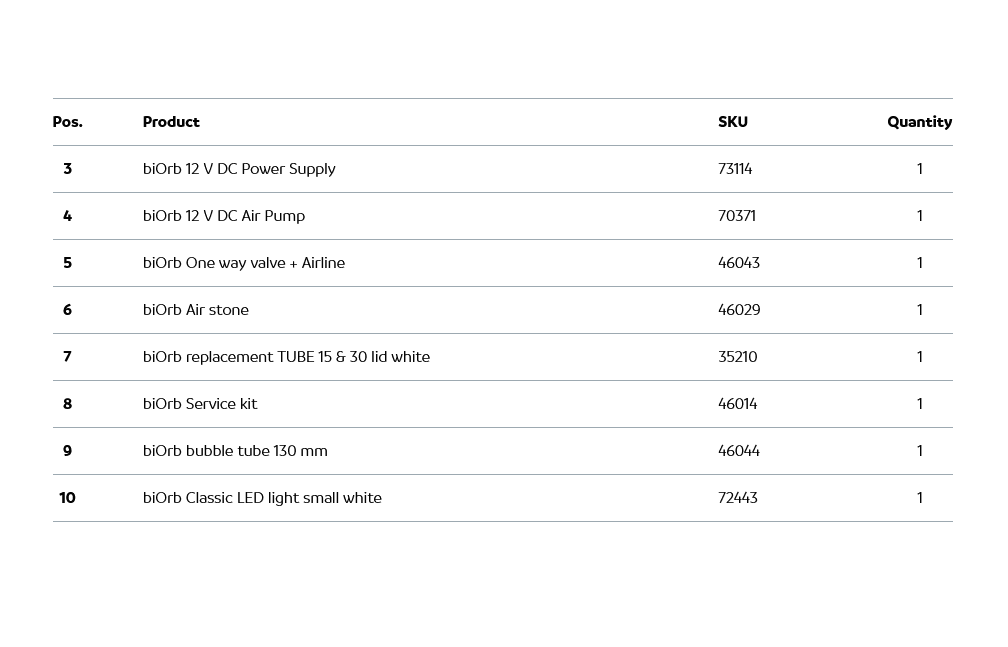Click the Pos. column header
Screen dimensions: 1008x647
point(67,122)
